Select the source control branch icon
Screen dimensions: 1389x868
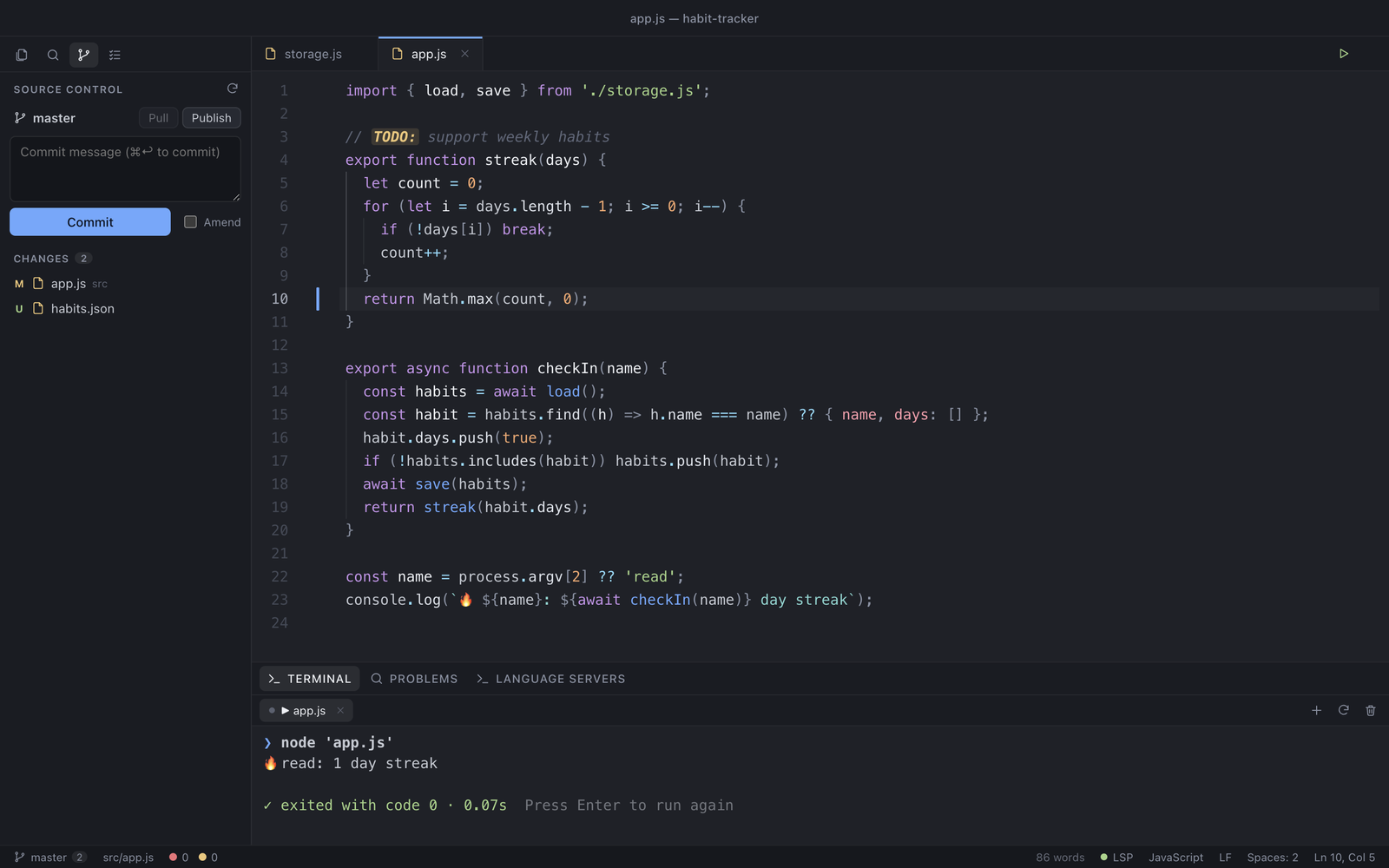pyautogui.click(x=83, y=55)
